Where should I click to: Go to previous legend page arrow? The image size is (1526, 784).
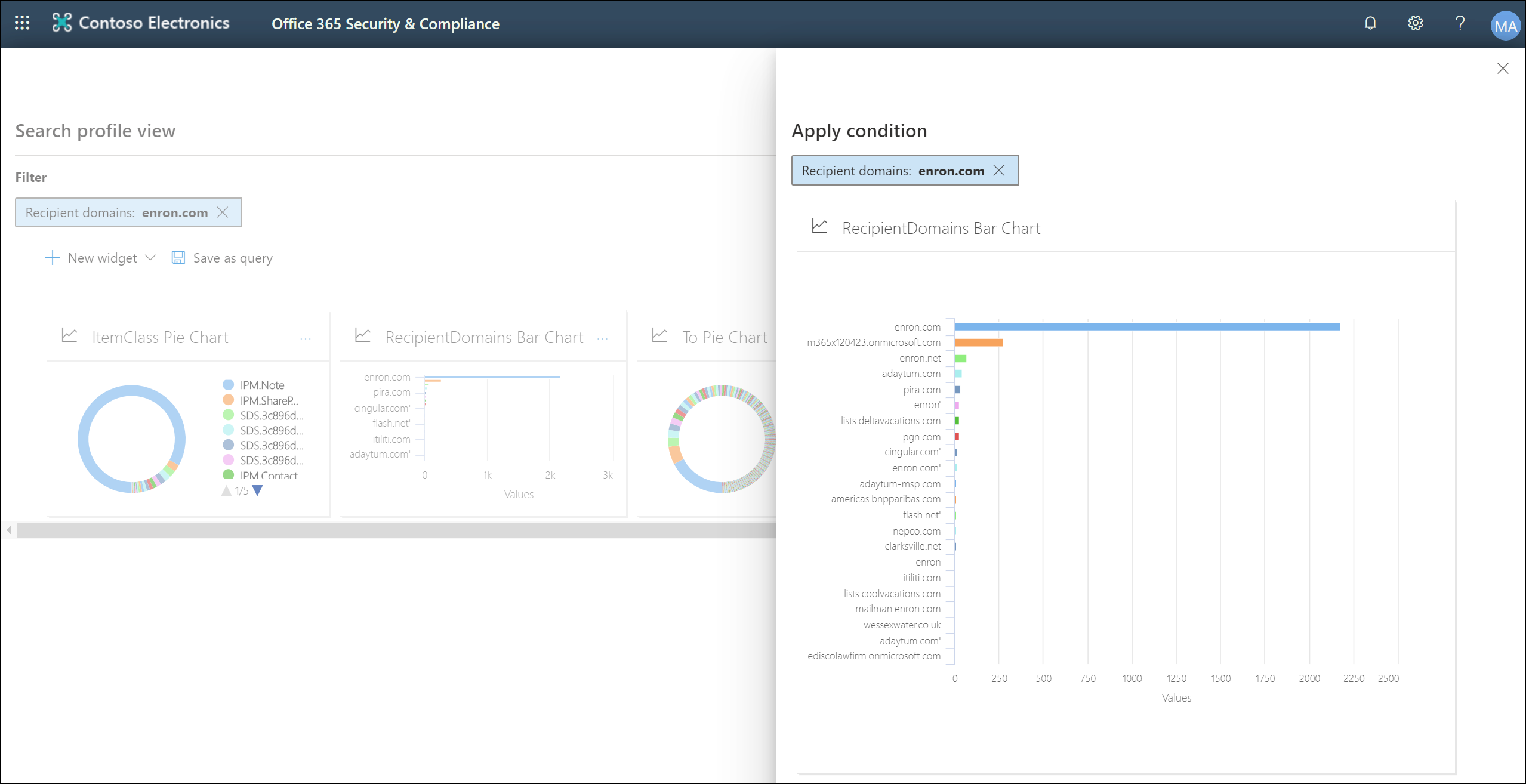[226, 491]
